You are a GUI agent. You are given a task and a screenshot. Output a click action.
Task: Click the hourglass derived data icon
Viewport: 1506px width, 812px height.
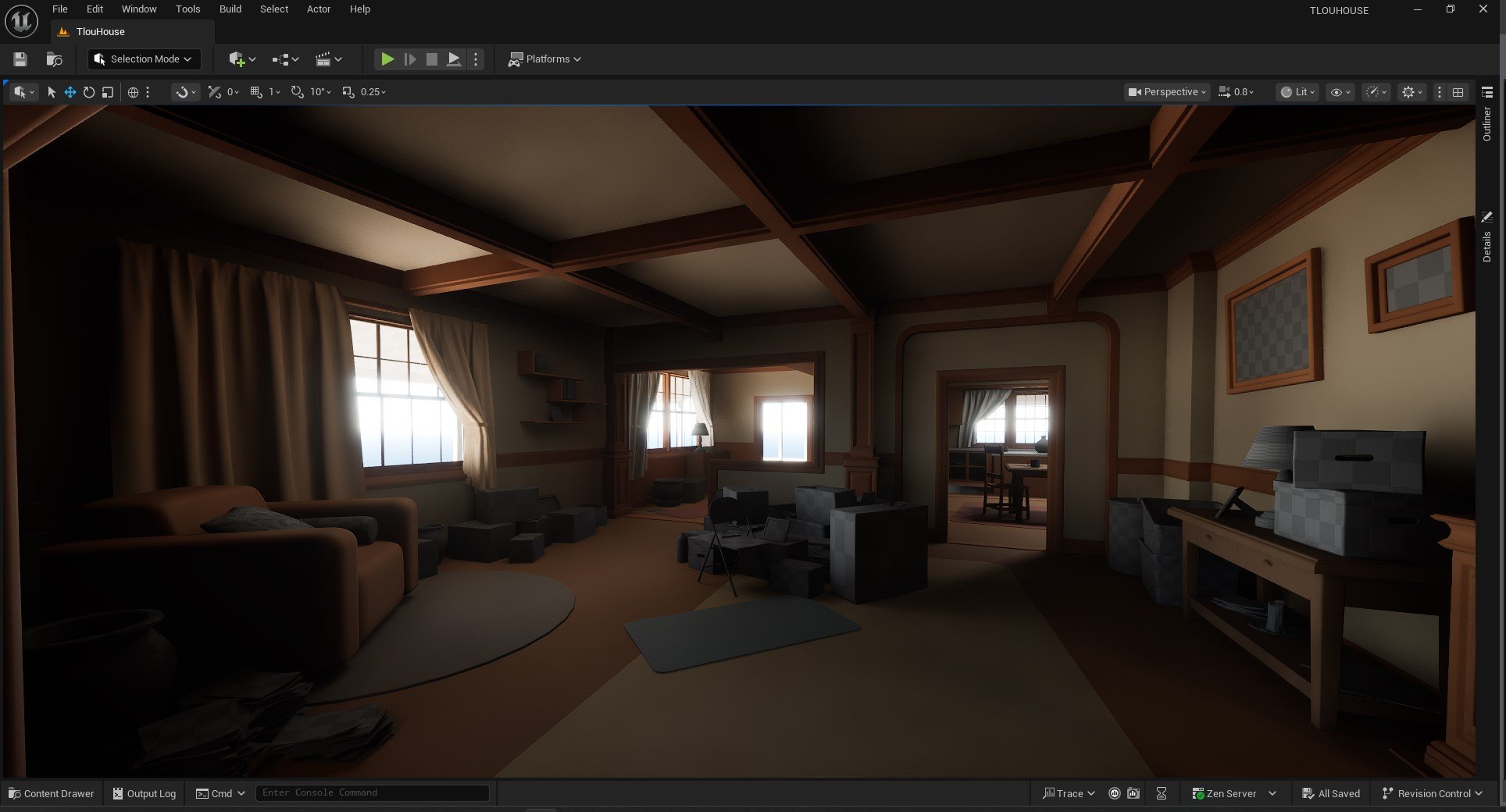[x=1162, y=793]
